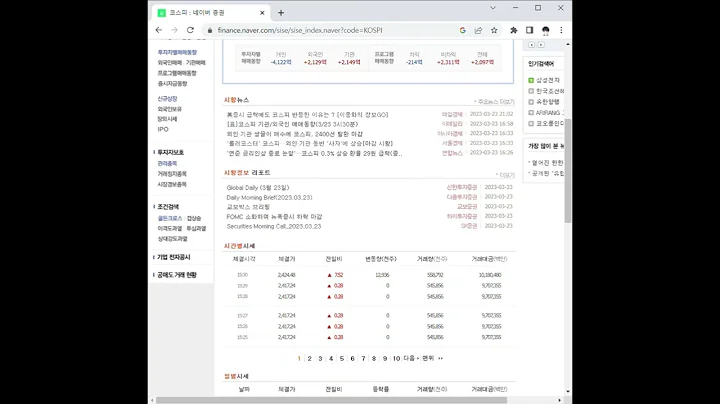Go back with the browser back arrow
720x404 pixels.
(159, 30)
